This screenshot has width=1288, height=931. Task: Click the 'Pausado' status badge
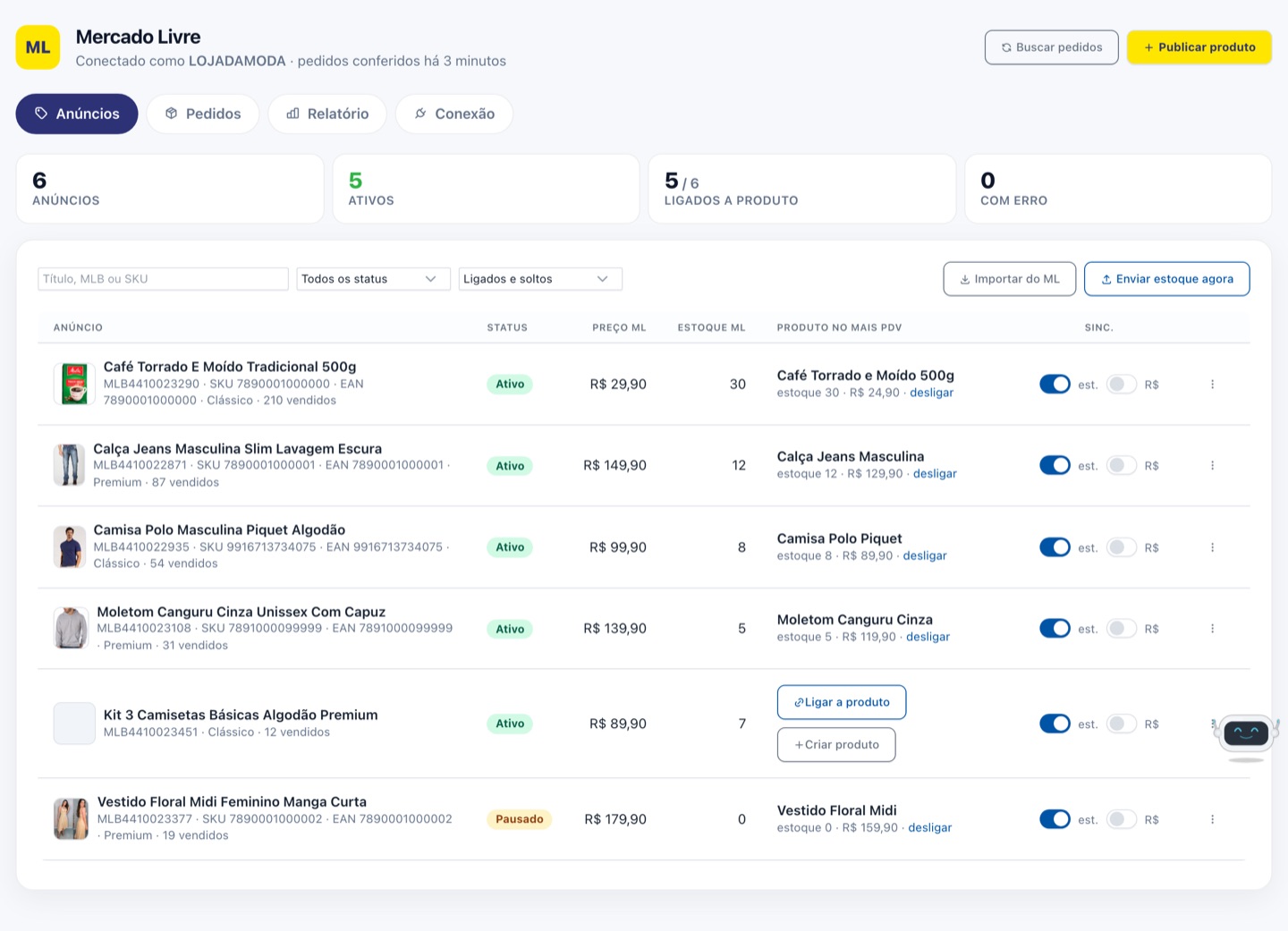520,819
